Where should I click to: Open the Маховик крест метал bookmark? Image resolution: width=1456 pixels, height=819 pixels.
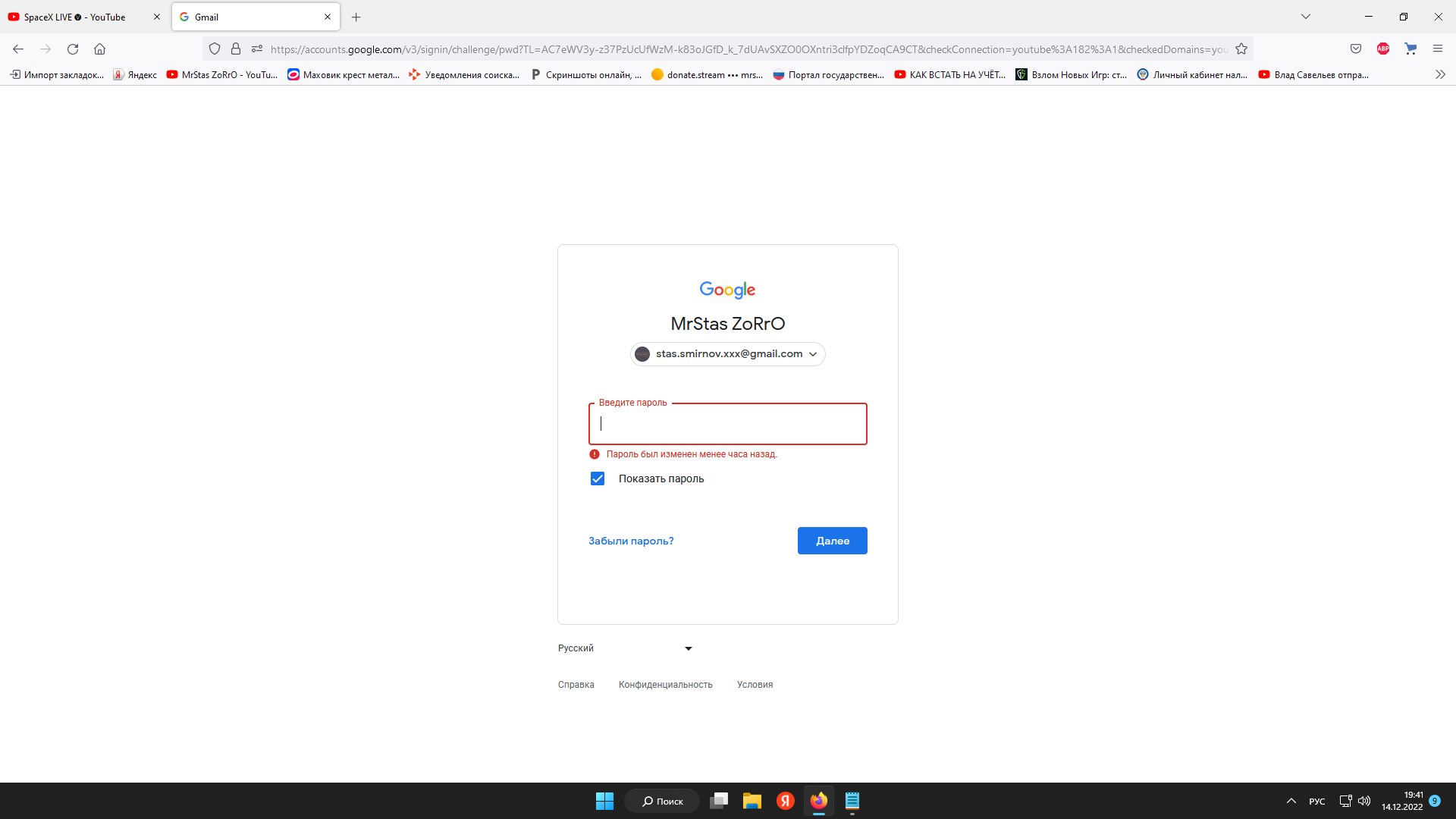coord(344,74)
